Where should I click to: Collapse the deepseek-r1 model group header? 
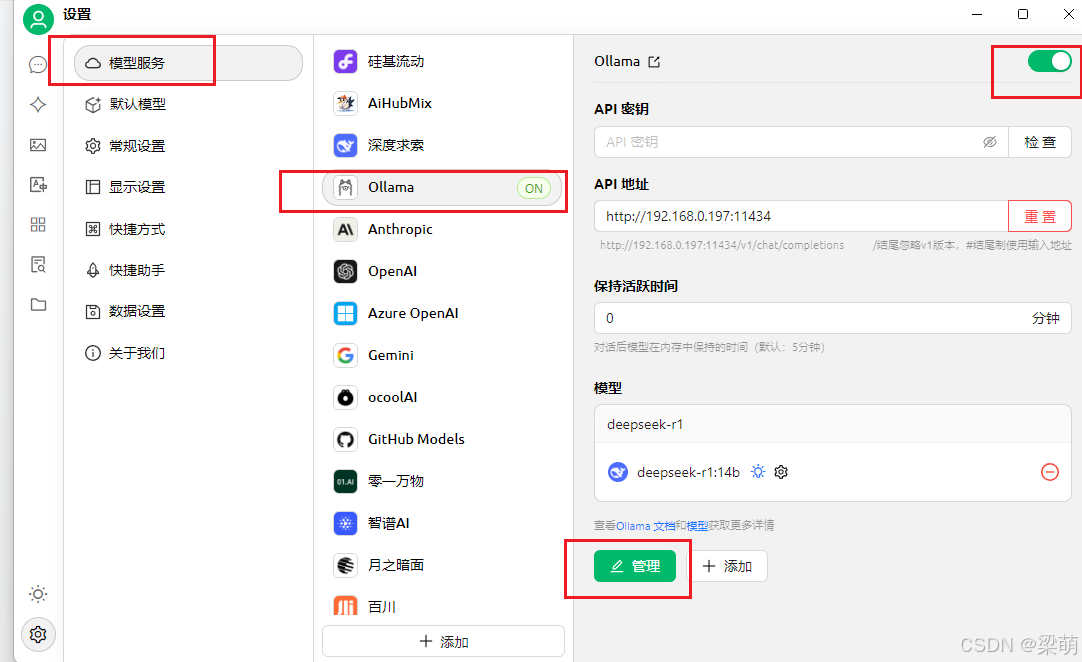pos(832,425)
